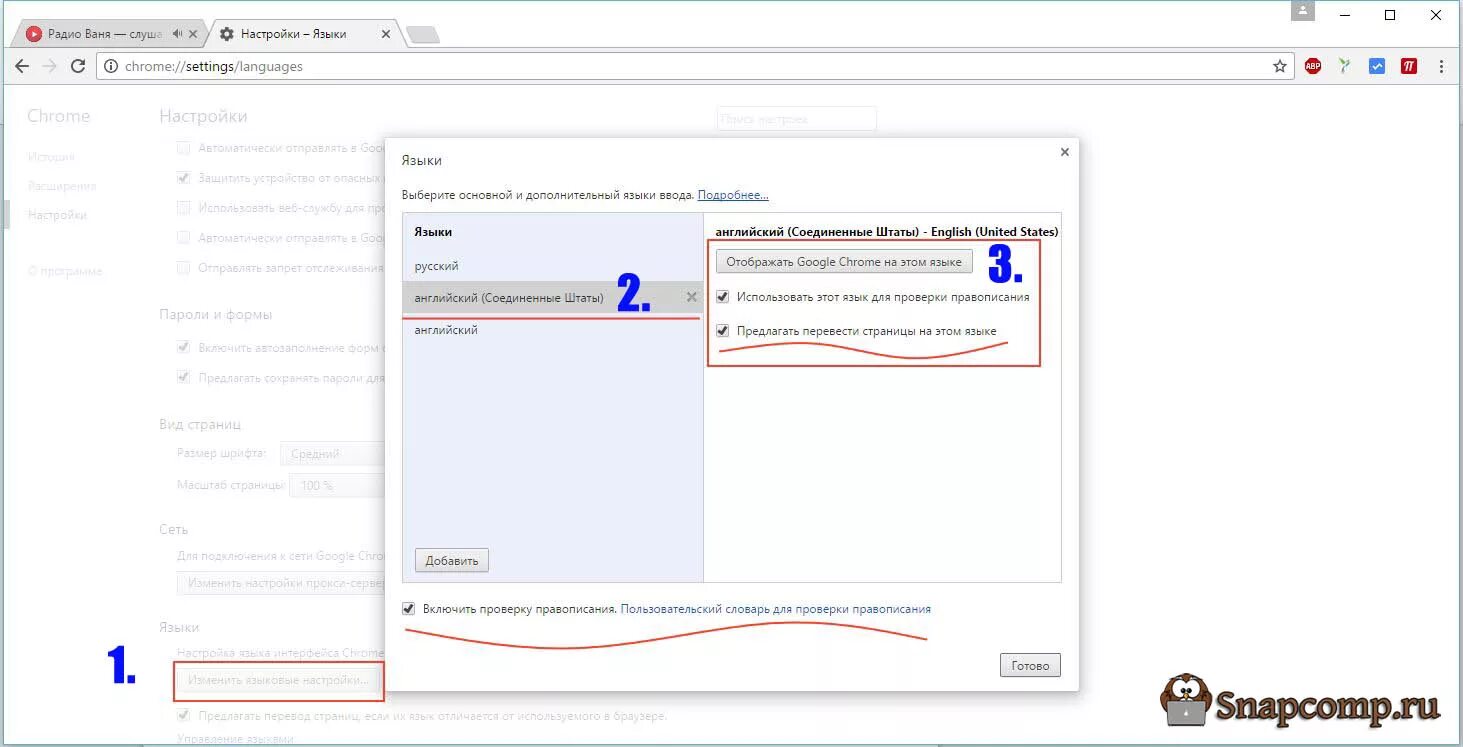The image size is (1463, 747).
Task: Open О программе in the Chrome sidebar
Action: tap(65, 271)
